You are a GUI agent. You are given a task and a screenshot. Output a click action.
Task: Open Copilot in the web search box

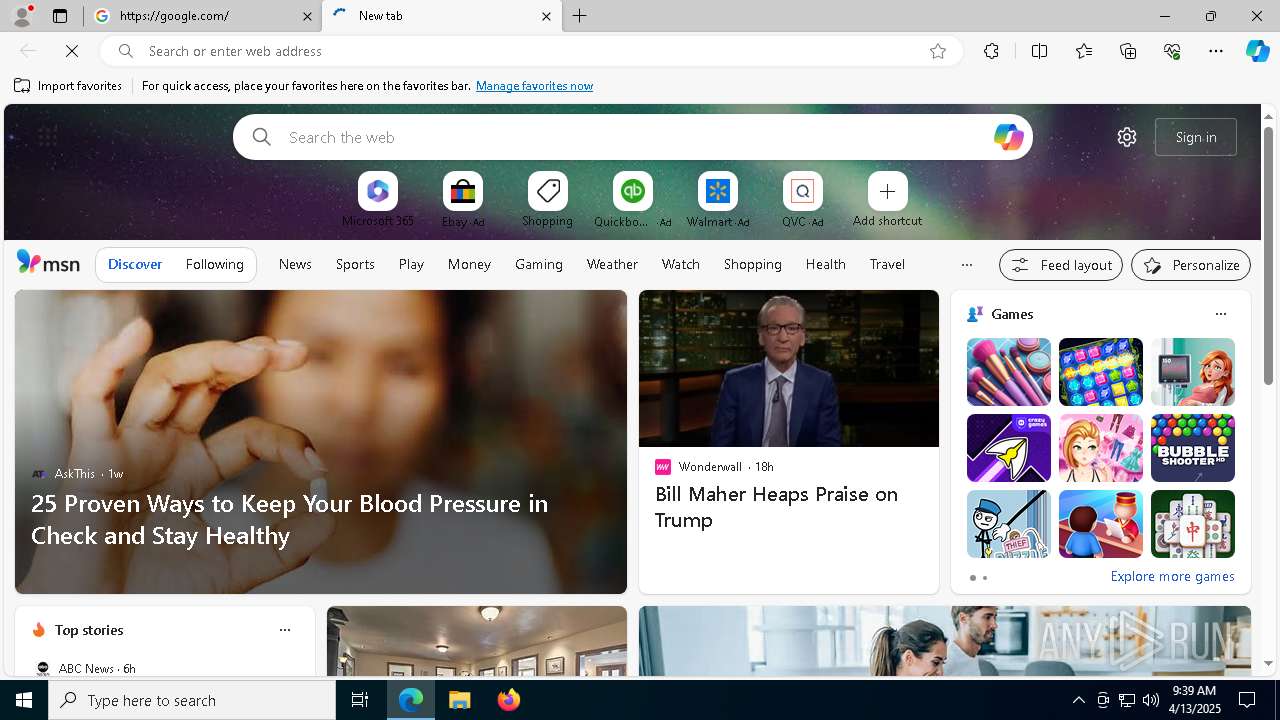click(1008, 137)
